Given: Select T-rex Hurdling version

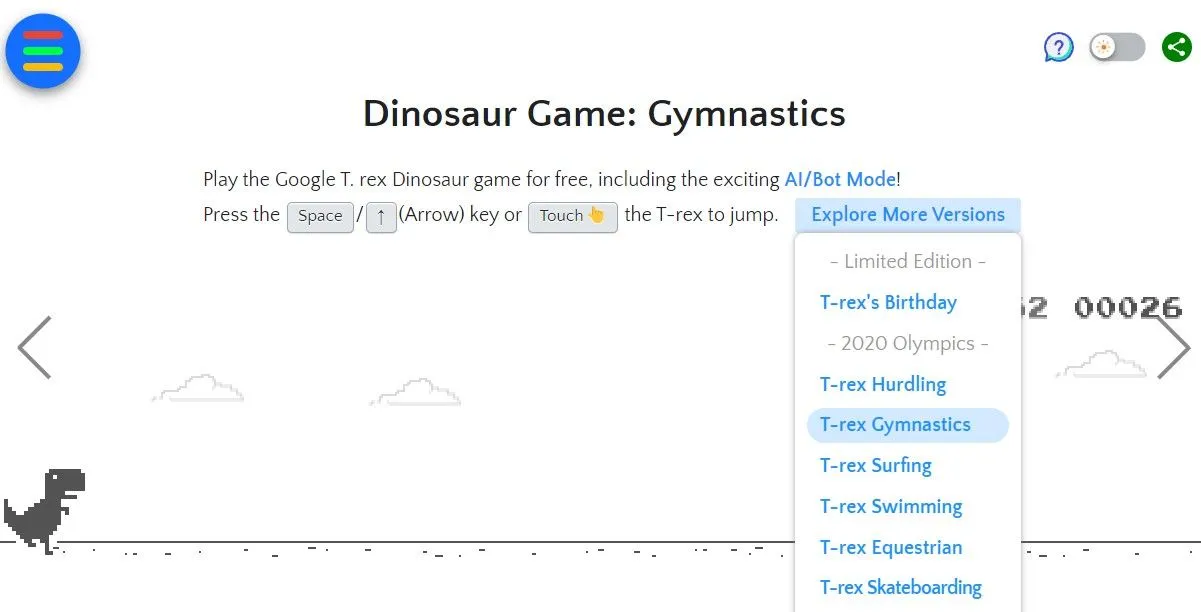Looking at the screenshot, I should pyautogui.click(x=883, y=384).
